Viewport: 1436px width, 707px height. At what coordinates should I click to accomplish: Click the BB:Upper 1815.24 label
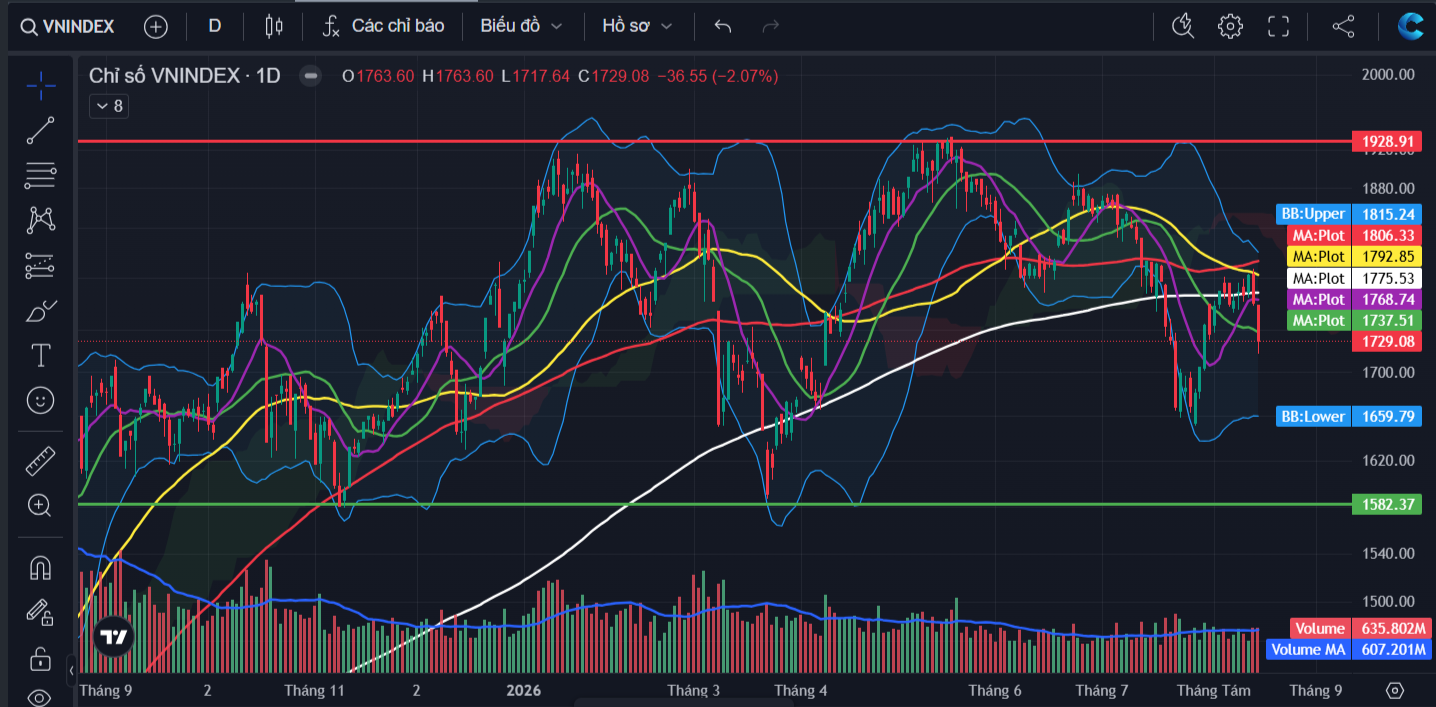1348,214
